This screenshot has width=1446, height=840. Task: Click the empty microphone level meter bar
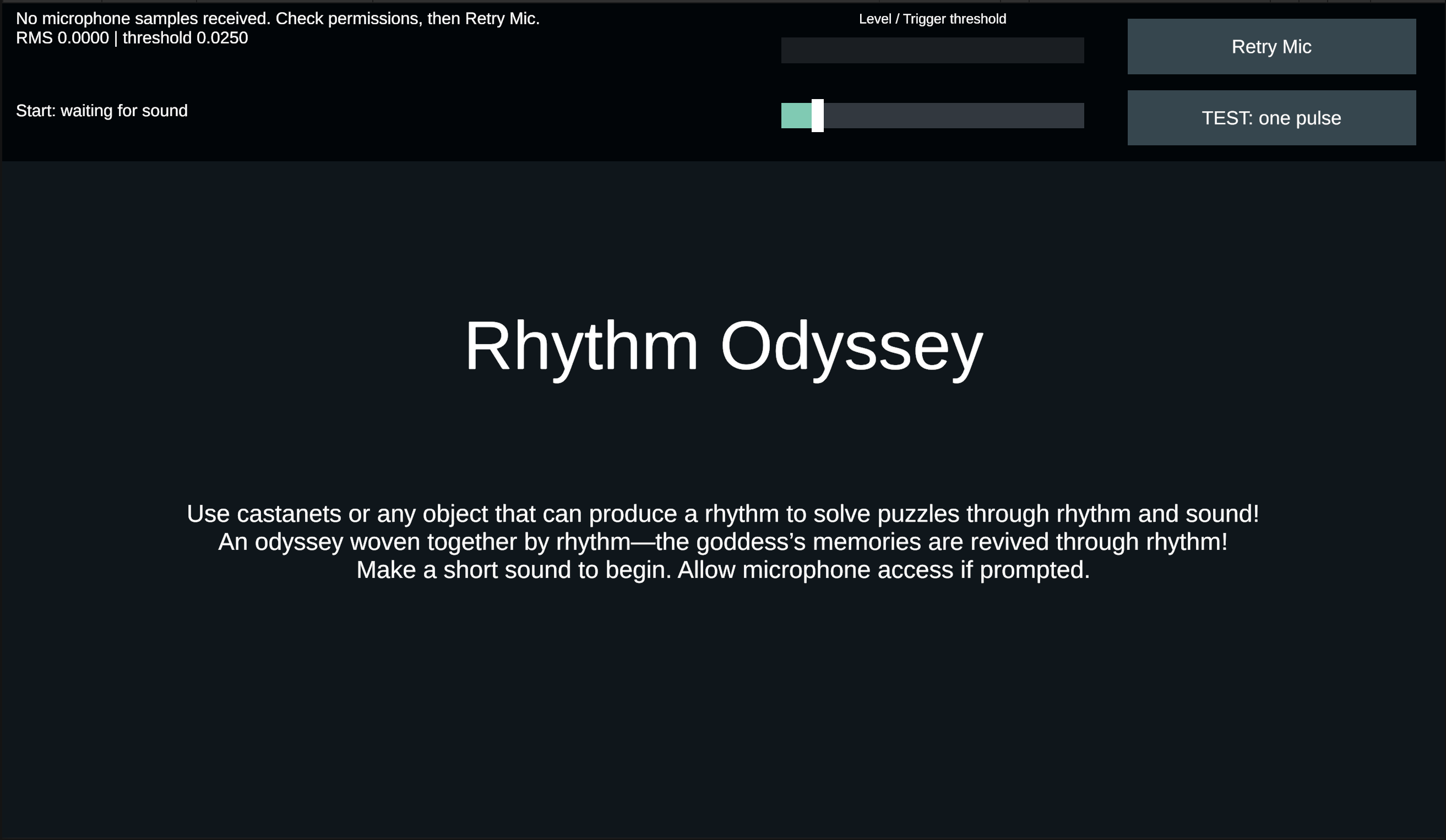tap(932, 51)
